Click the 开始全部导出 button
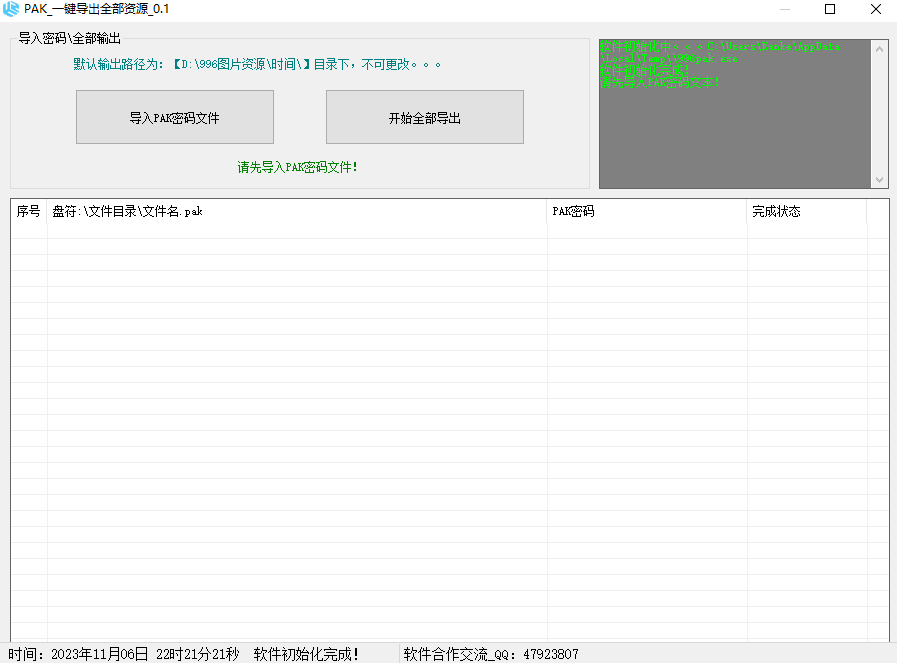 [424, 117]
